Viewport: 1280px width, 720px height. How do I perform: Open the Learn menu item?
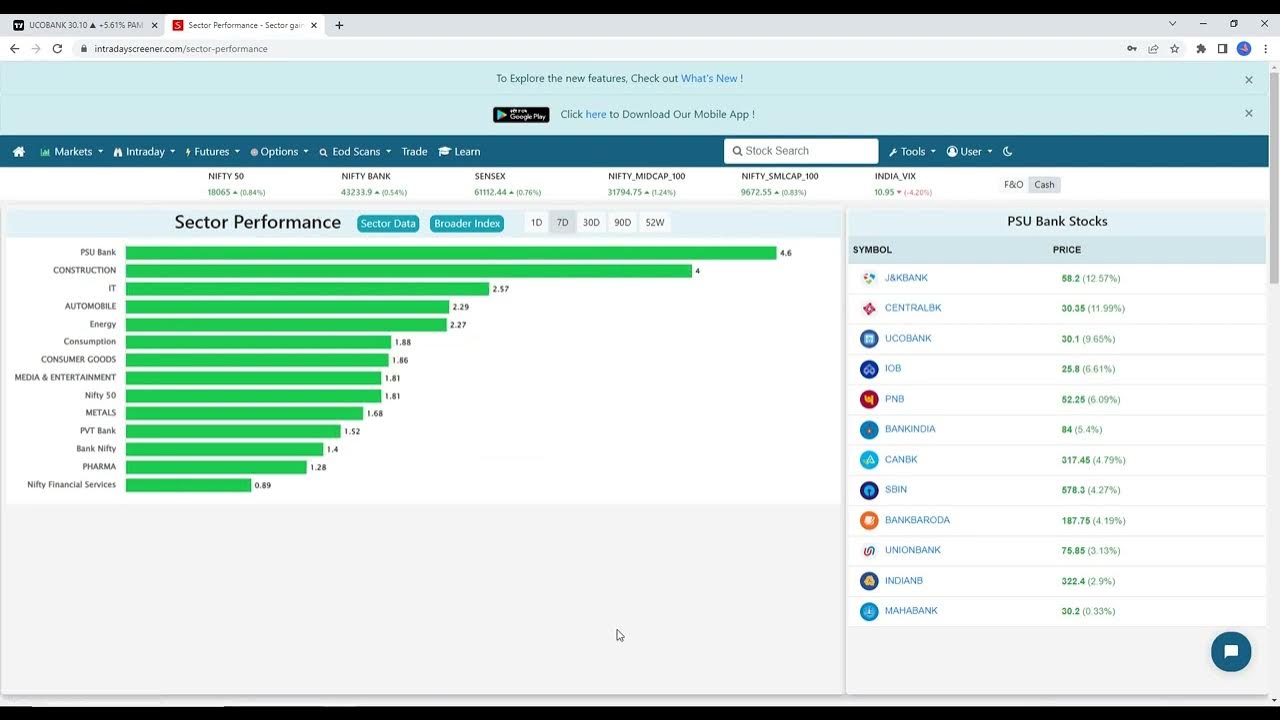point(459,152)
